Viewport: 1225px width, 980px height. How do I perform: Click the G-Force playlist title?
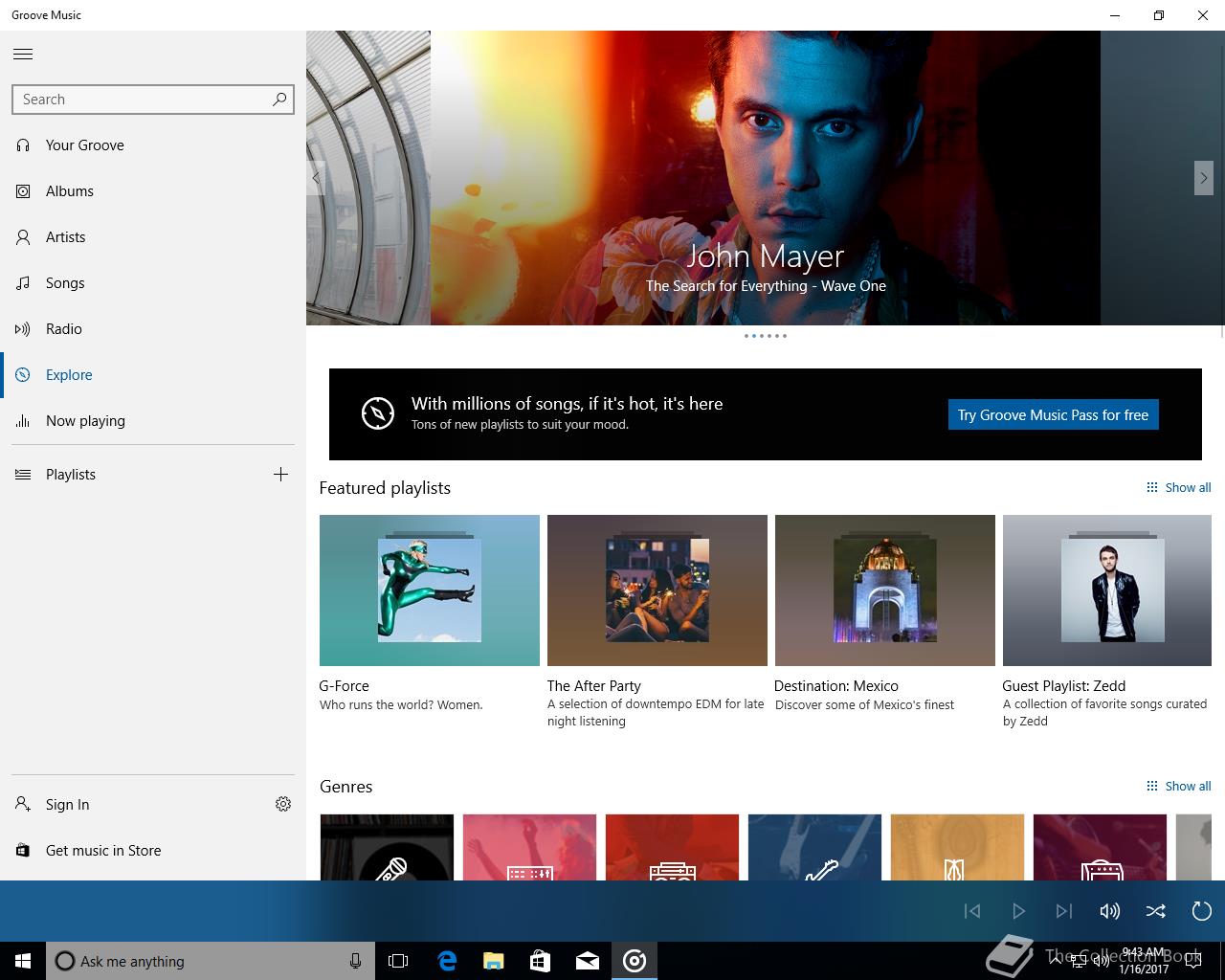[344, 686]
